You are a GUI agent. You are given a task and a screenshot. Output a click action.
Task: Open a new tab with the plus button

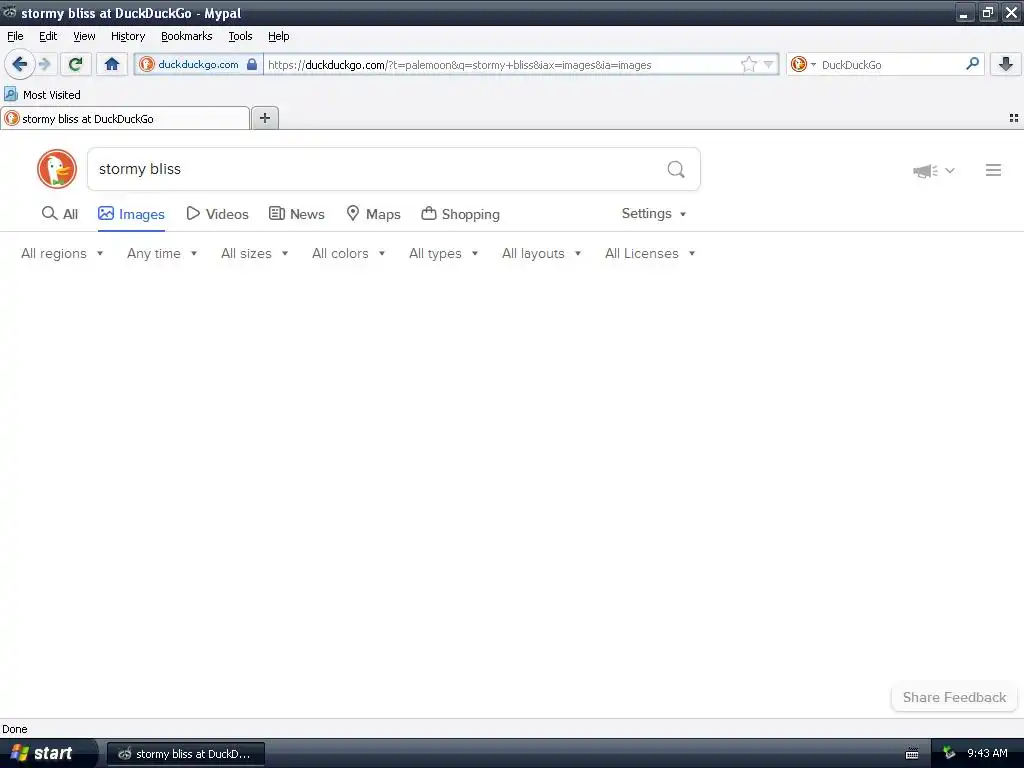pos(264,118)
